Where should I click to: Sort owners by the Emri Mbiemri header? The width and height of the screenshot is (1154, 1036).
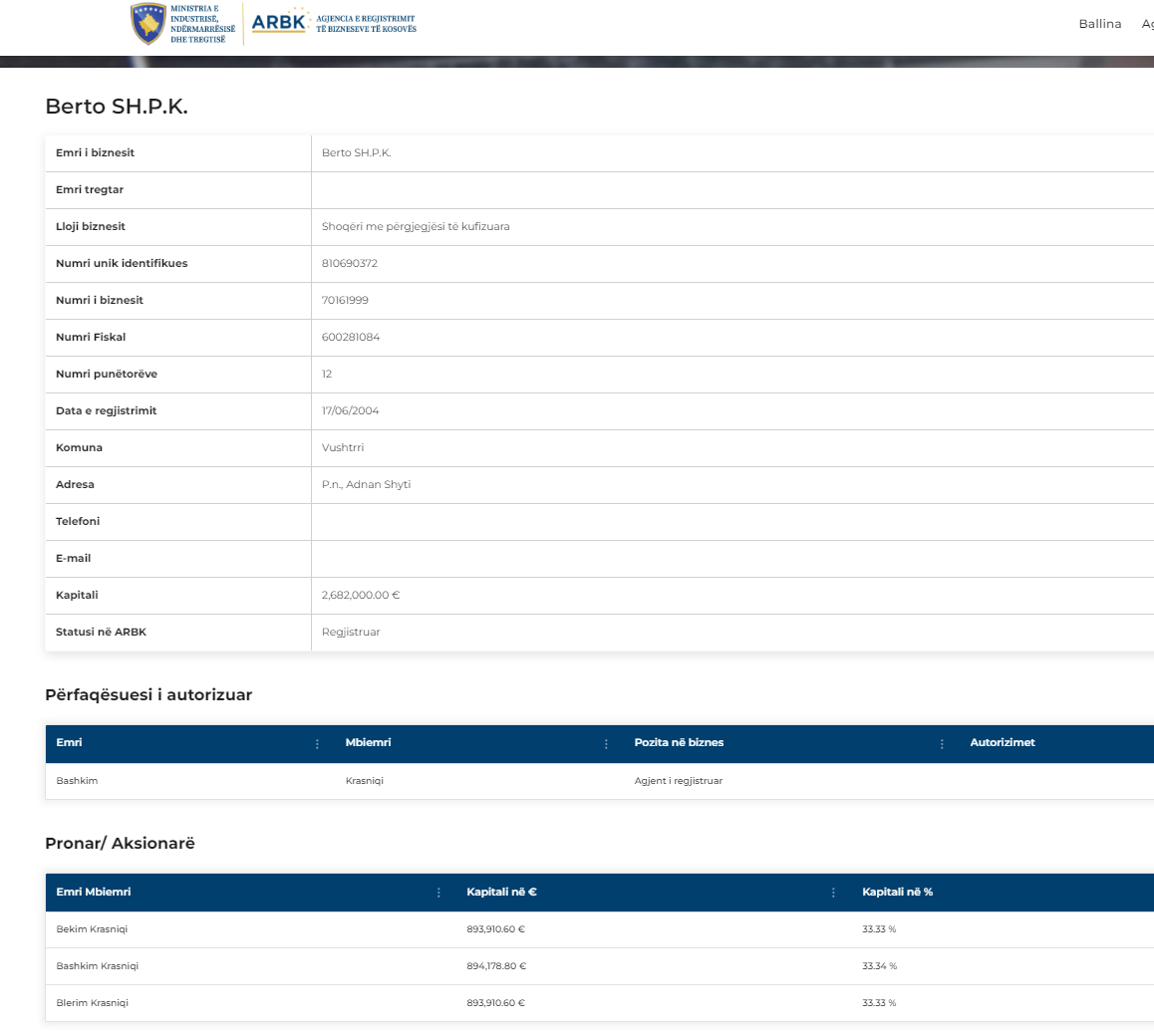[94, 893]
